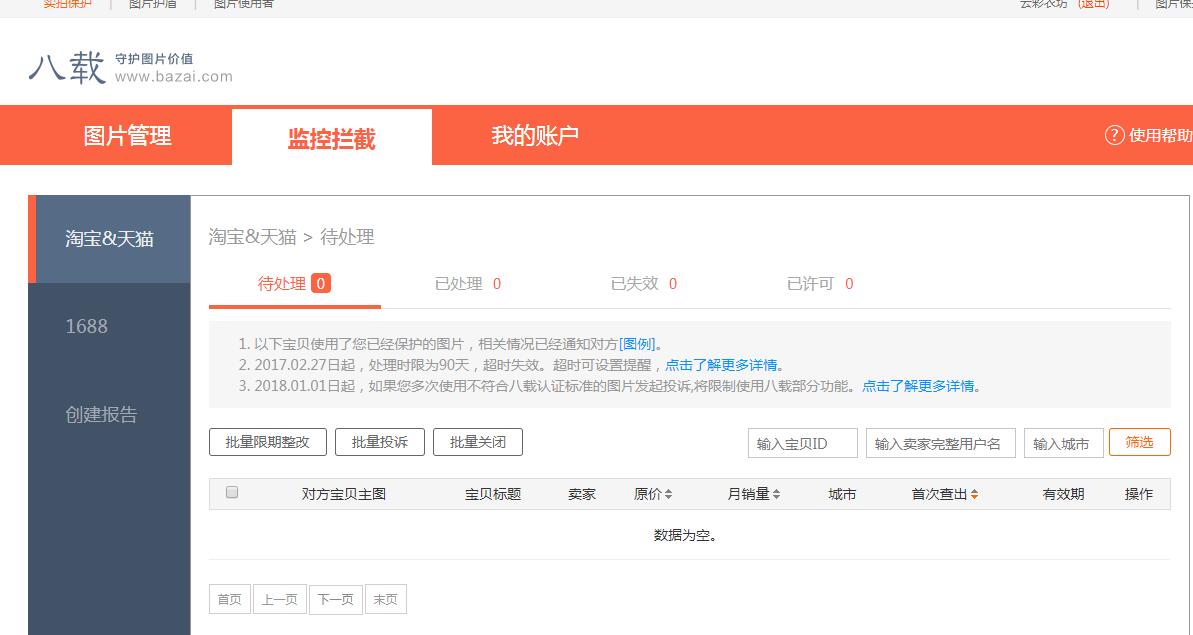Click the 批量关闭 button

click(478, 442)
